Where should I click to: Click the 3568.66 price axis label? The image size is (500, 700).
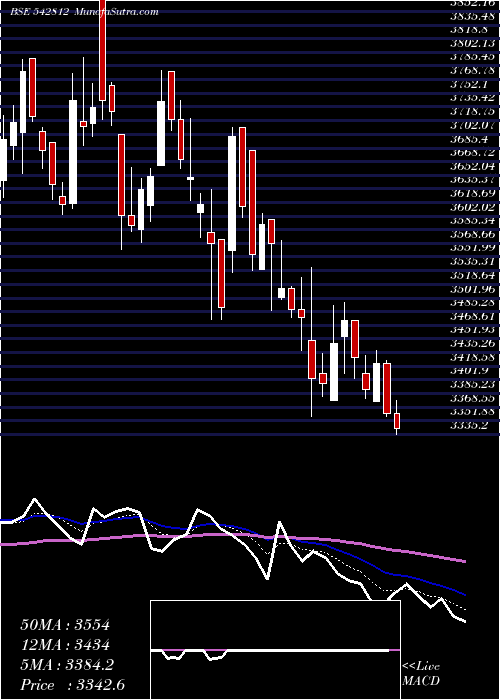(x=472, y=234)
